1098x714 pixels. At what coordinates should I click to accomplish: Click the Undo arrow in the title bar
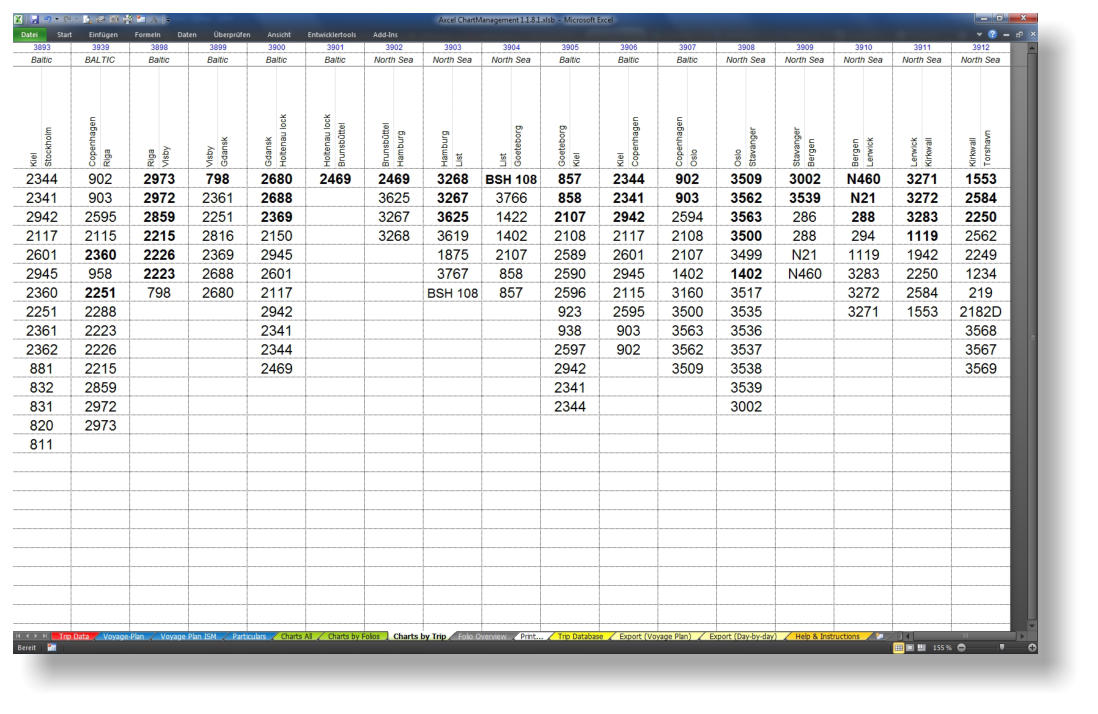pos(46,20)
